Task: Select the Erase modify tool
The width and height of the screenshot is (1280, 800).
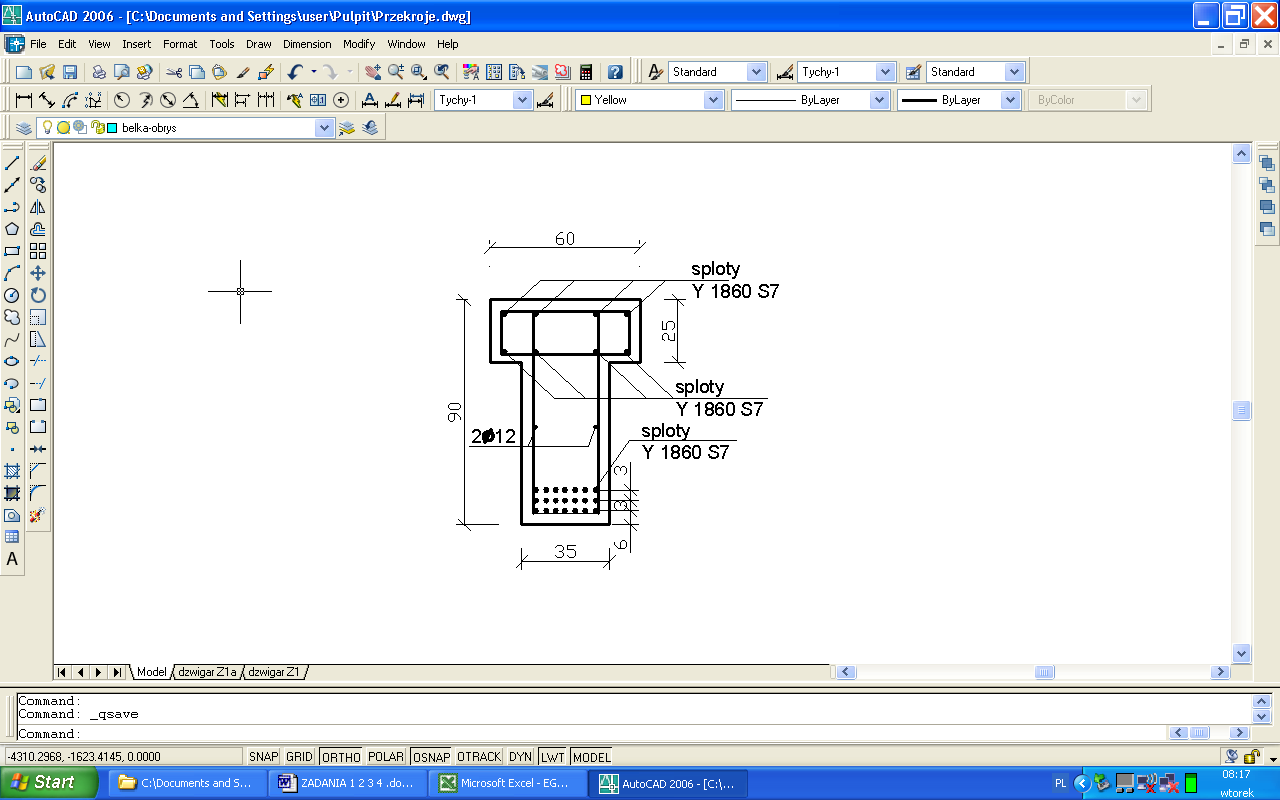Action: 38,163
